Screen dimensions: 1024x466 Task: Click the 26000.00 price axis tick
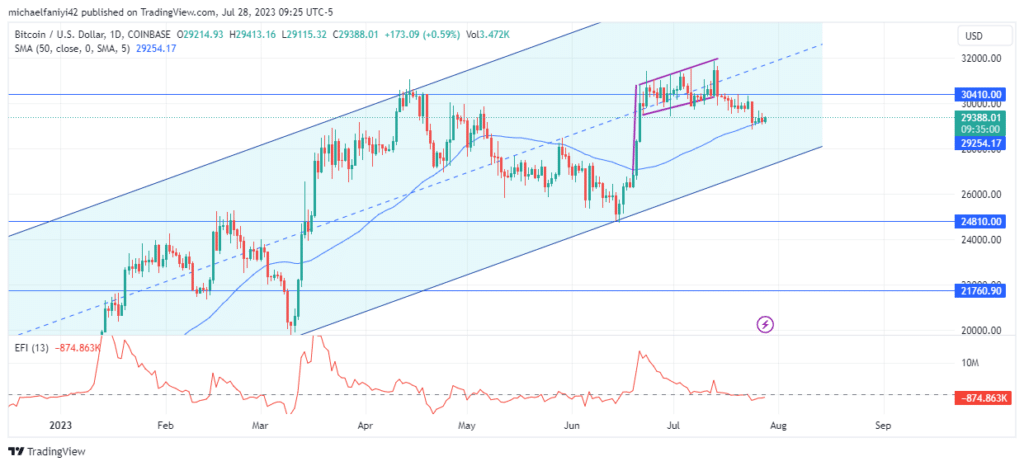point(980,194)
